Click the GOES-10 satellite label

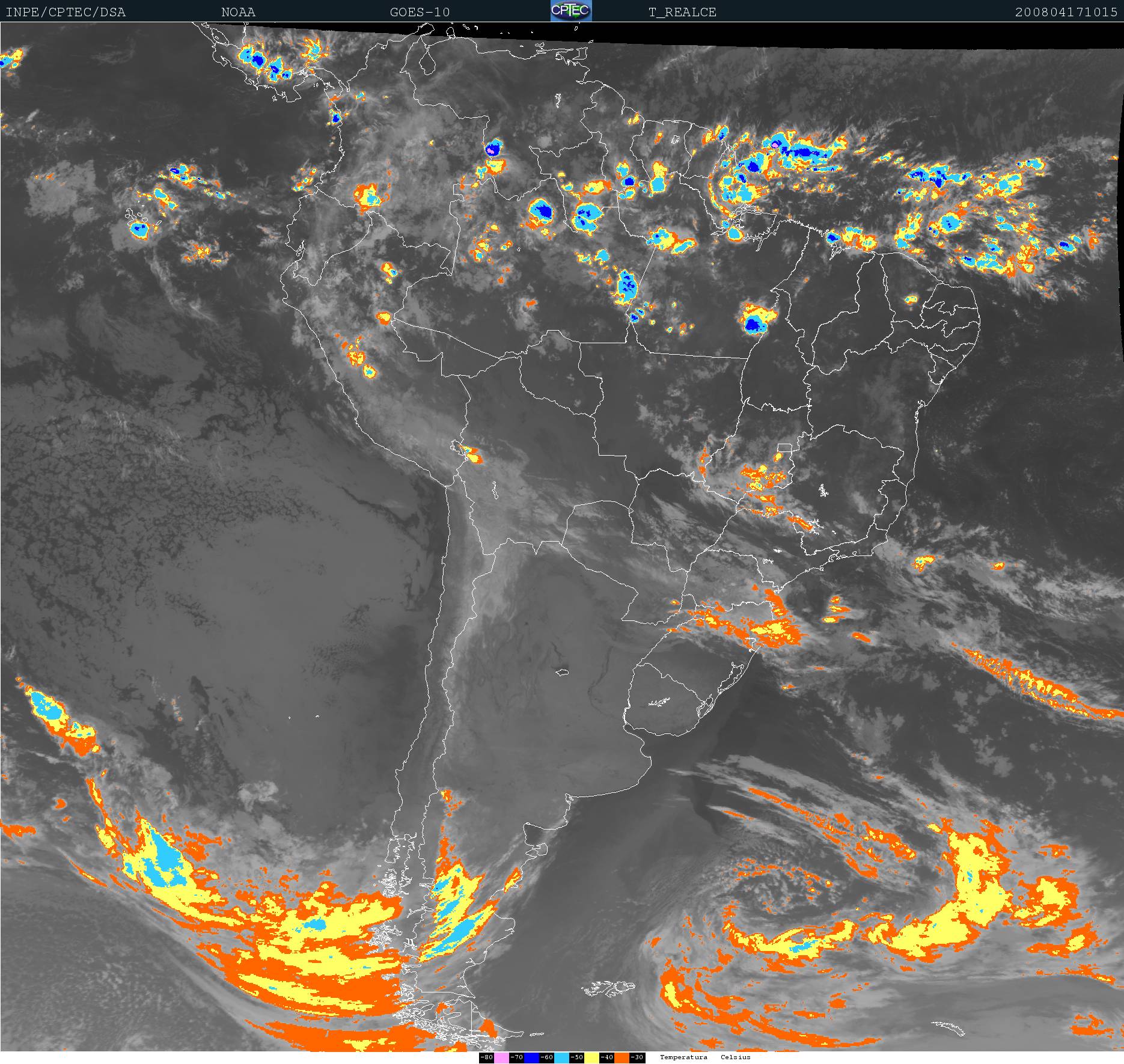click(x=420, y=12)
